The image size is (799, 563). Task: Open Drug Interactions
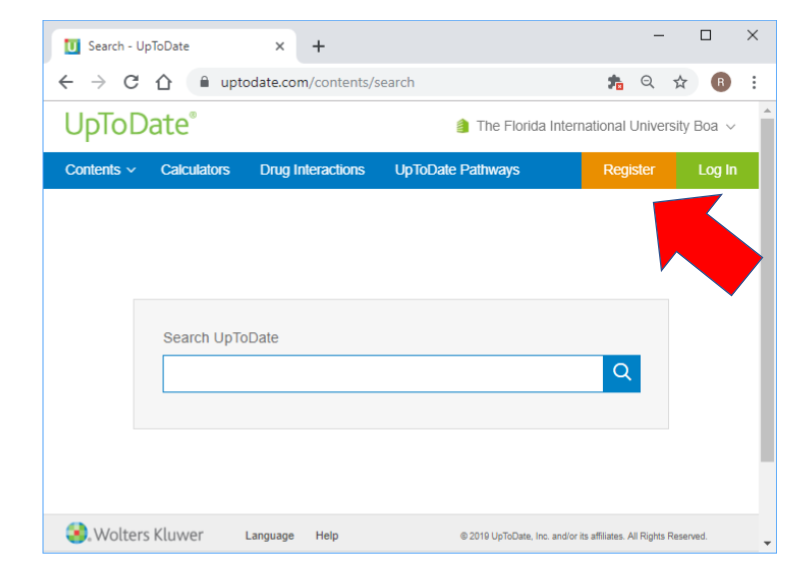point(312,170)
